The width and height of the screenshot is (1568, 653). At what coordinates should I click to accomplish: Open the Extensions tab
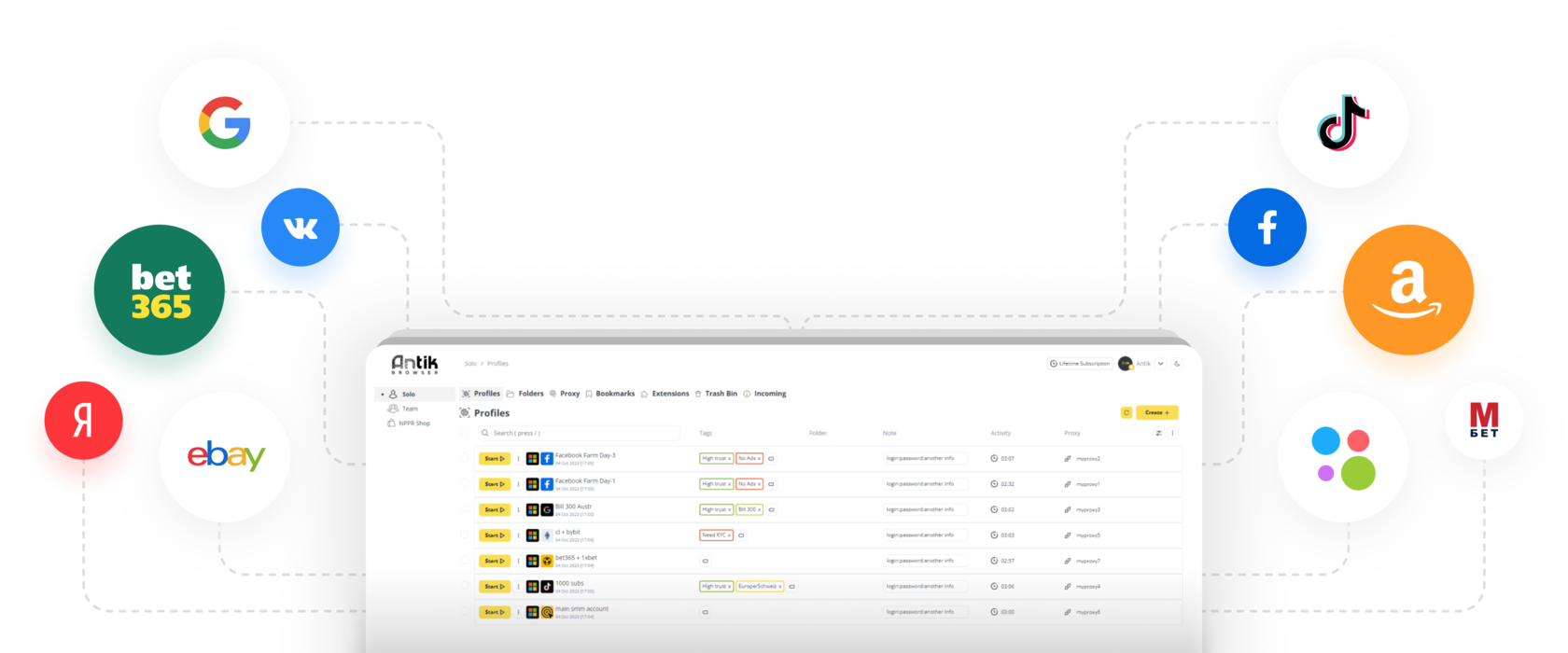[665, 394]
